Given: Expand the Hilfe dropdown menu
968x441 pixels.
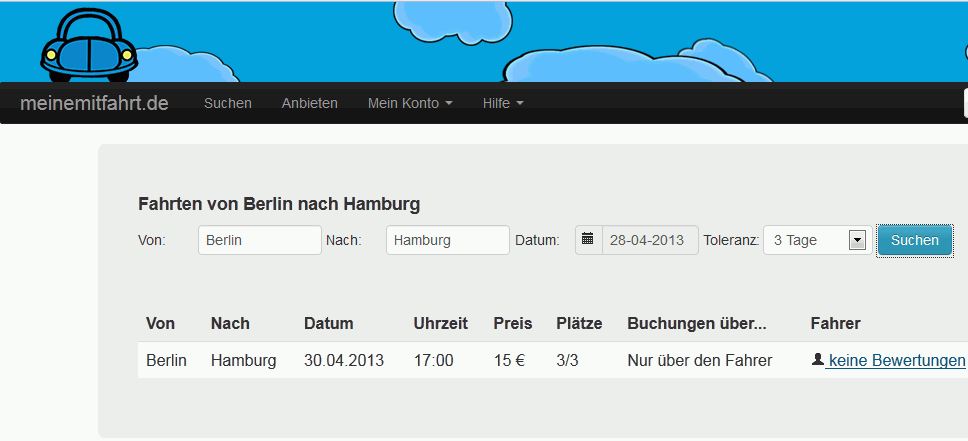Looking at the screenshot, I should tap(502, 103).
